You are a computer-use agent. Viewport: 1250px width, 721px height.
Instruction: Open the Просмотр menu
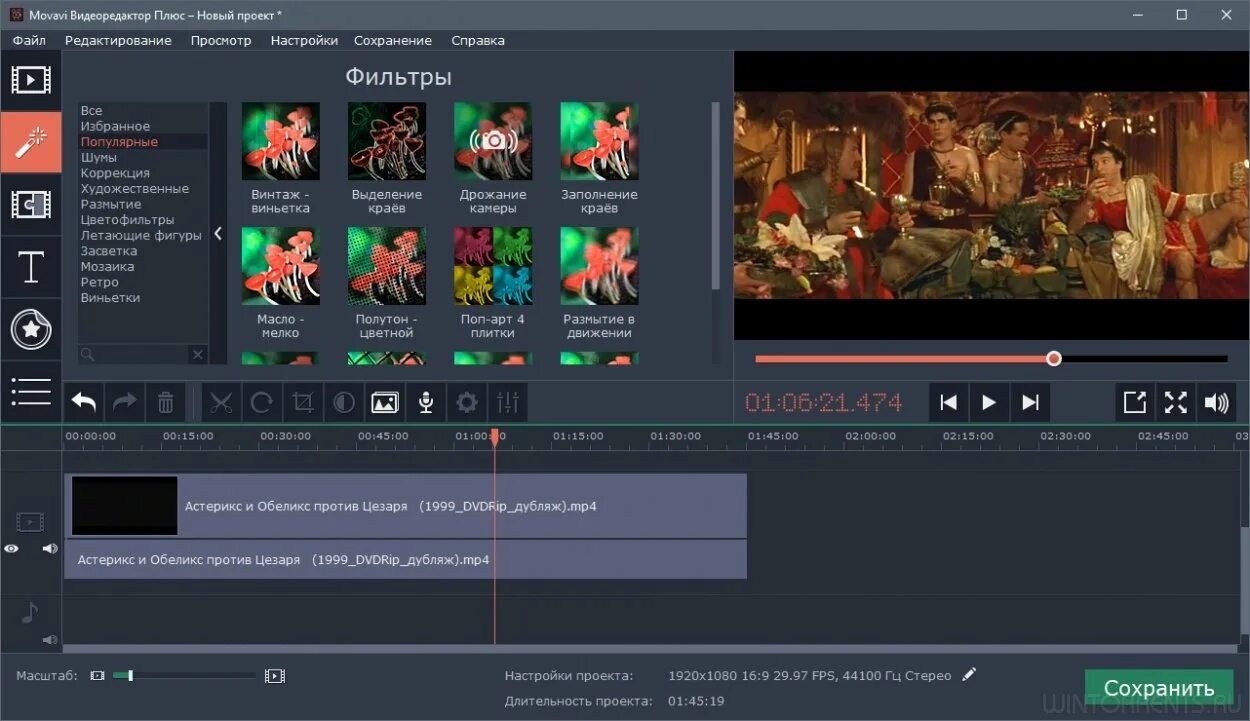[x=221, y=40]
